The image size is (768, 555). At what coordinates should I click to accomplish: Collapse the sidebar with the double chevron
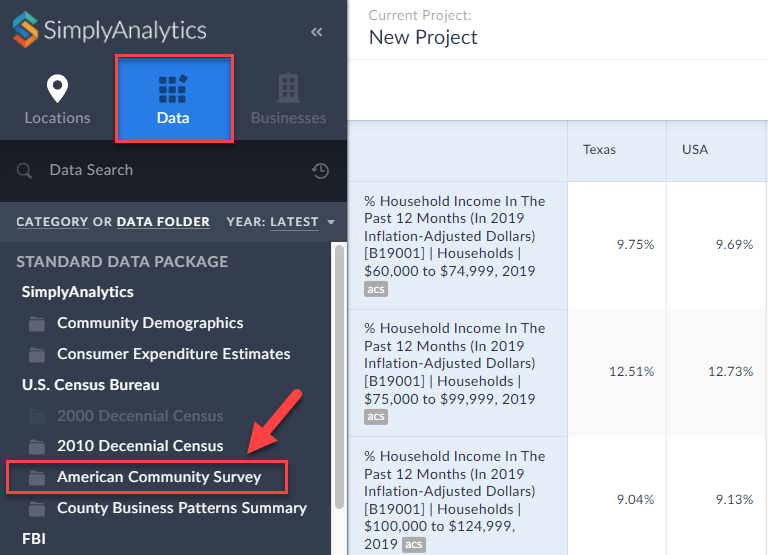pyautogui.click(x=316, y=32)
